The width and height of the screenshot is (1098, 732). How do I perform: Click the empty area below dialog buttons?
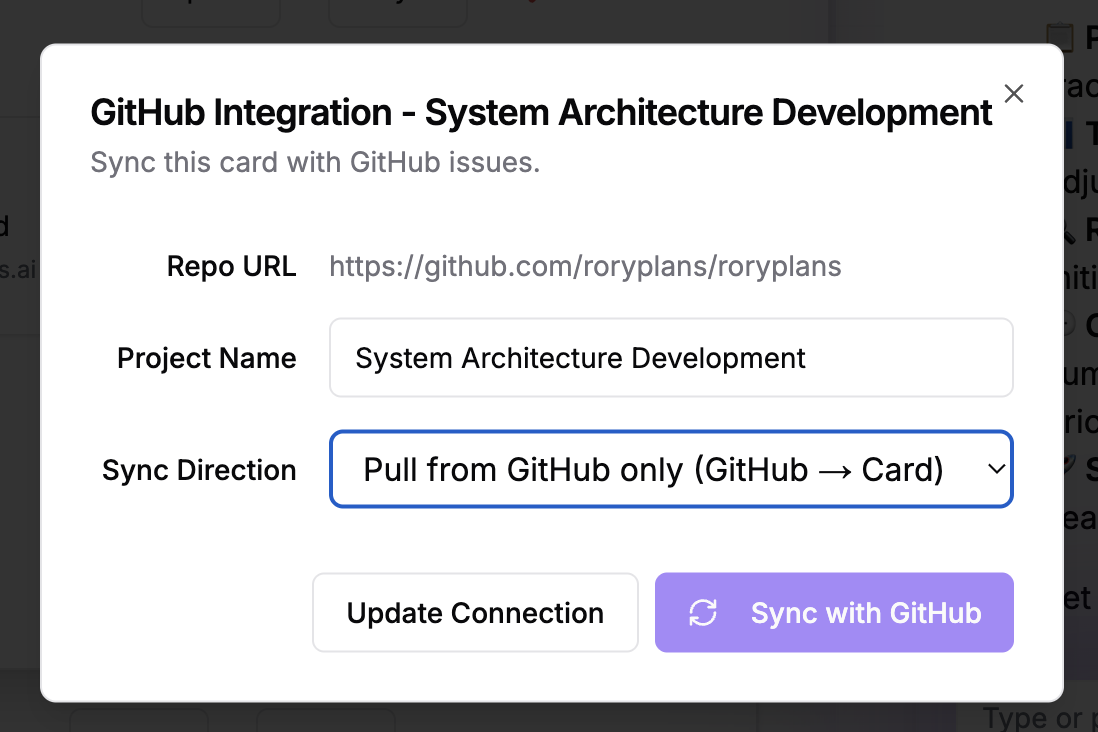point(550,676)
